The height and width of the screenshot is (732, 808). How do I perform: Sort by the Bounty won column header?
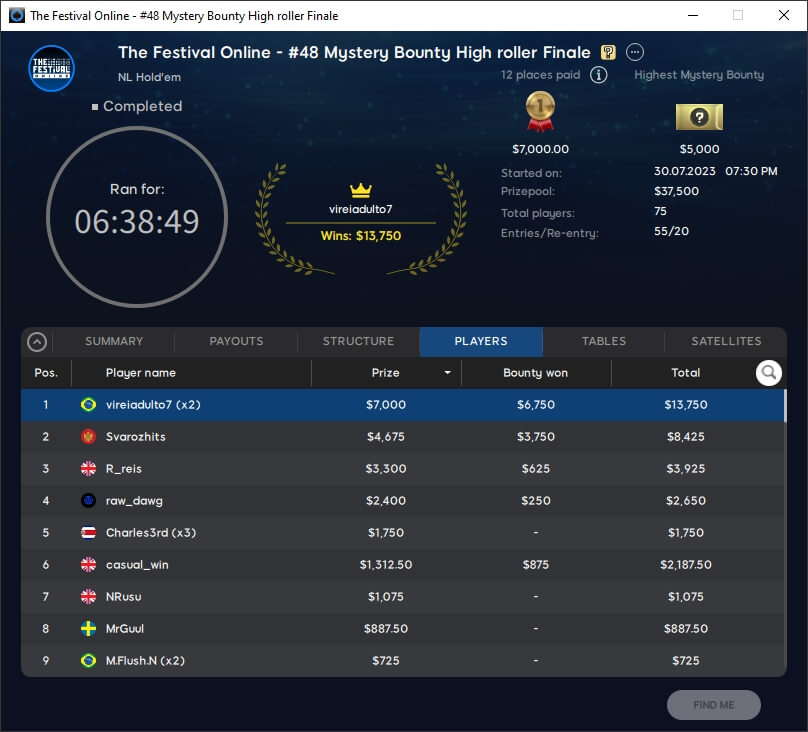tap(535, 372)
